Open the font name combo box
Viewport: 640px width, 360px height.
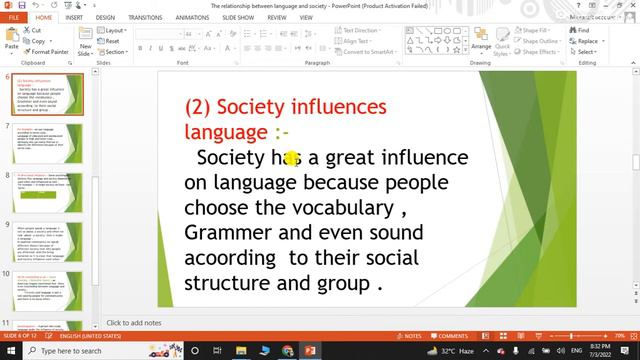click(x=159, y=34)
